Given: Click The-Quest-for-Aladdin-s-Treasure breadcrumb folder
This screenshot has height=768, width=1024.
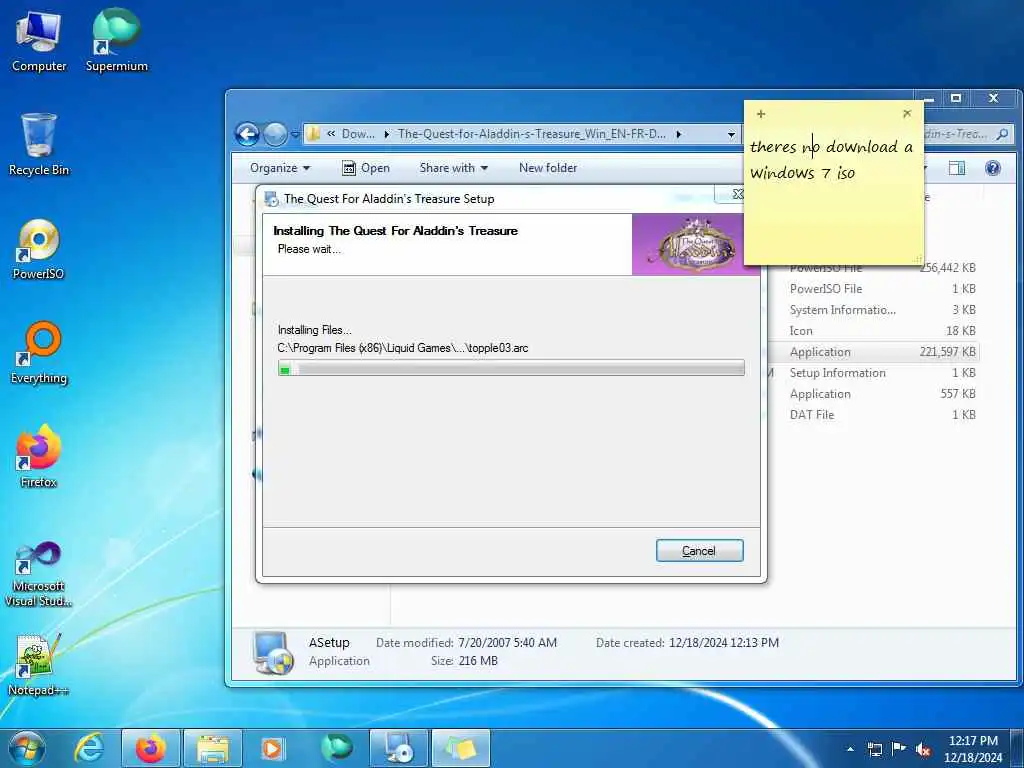Looking at the screenshot, I should [532, 134].
